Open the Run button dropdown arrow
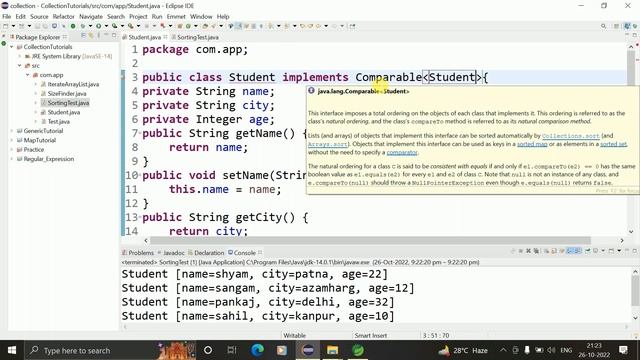This screenshot has width=640, height=360. tap(106, 26)
